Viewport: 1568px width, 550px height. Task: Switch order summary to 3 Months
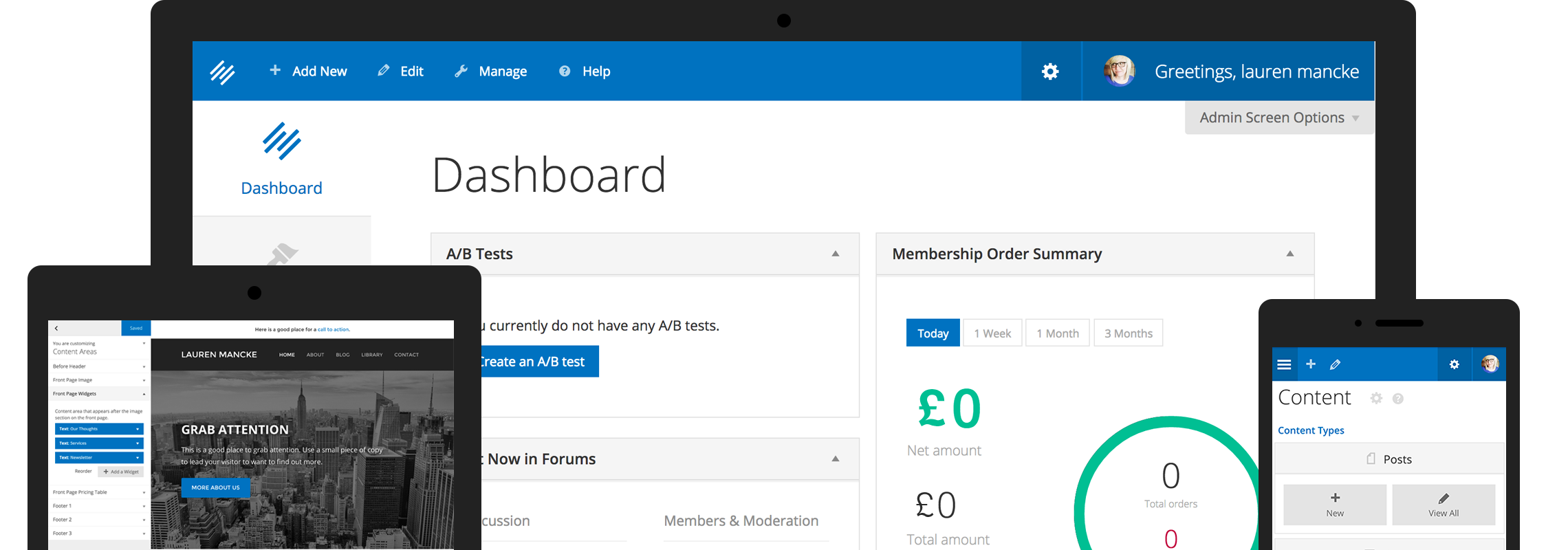pyautogui.click(x=1129, y=333)
